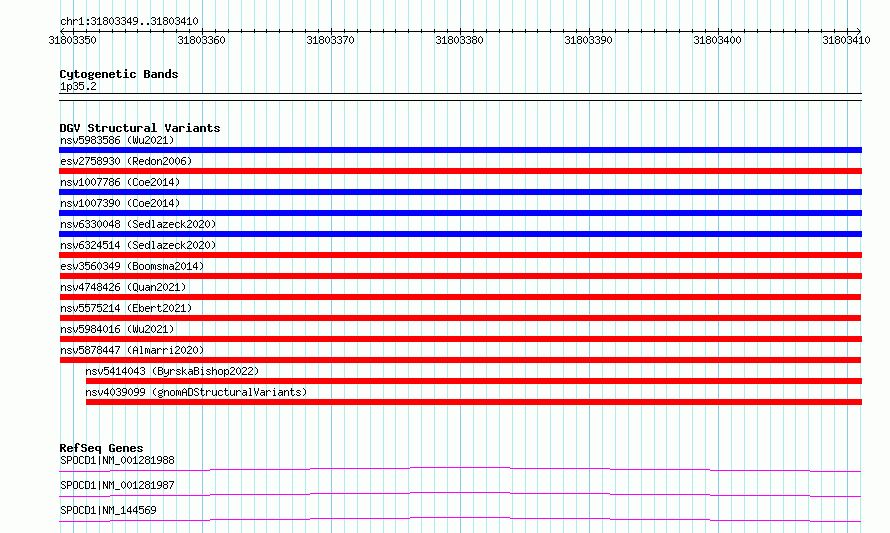This screenshot has width=890, height=533.
Task: Select the magenta line under SPOCD1|NM_144569
Action: click(x=460, y=519)
